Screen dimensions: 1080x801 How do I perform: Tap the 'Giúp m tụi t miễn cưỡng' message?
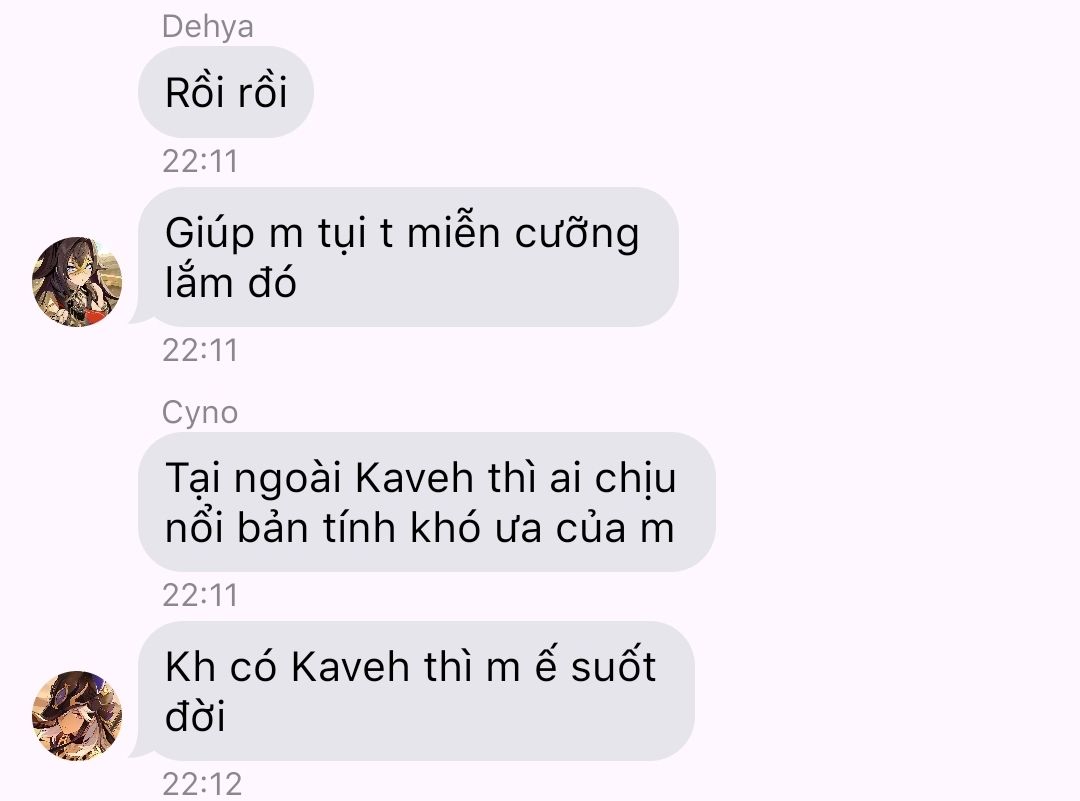coord(408,257)
